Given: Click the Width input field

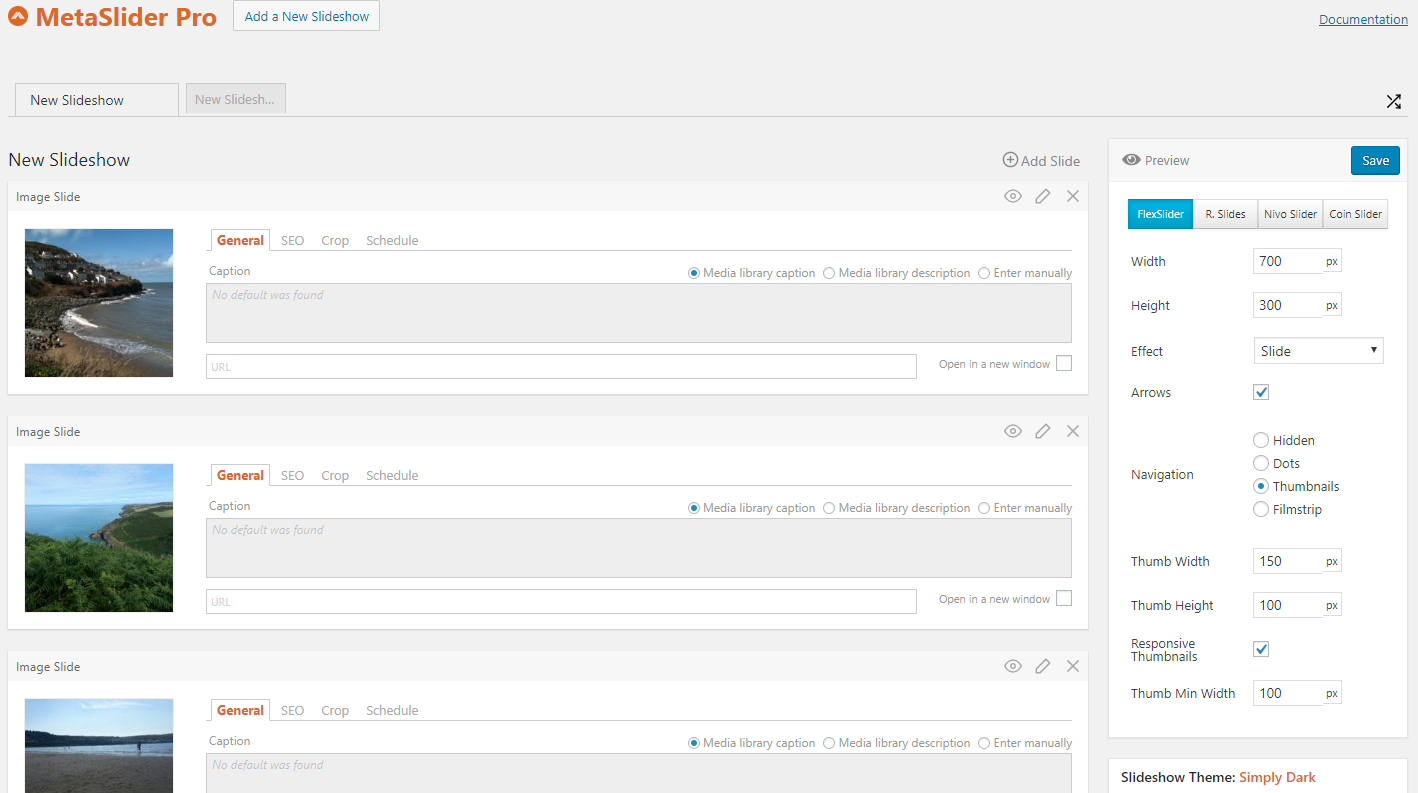Looking at the screenshot, I should (x=1287, y=261).
